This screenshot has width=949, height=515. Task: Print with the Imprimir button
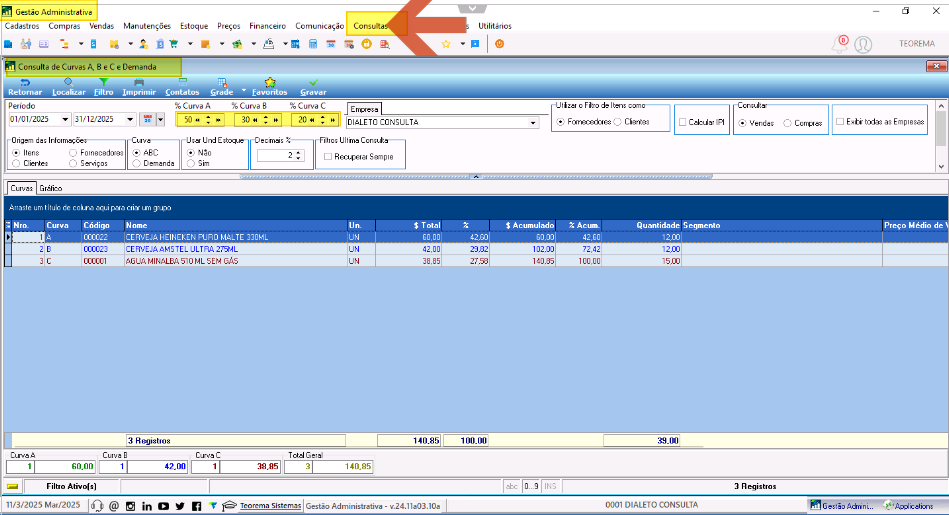click(x=139, y=87)
